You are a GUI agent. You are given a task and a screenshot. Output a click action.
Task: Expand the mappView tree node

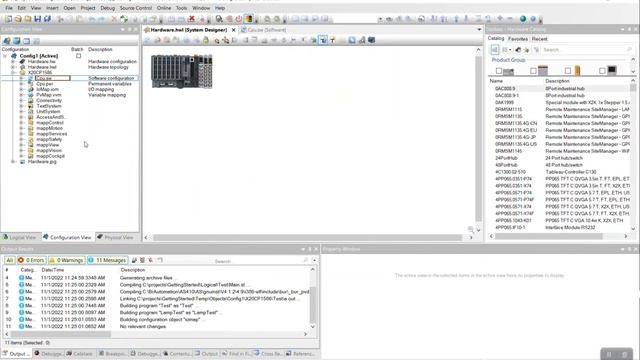(x=22, y=145)
